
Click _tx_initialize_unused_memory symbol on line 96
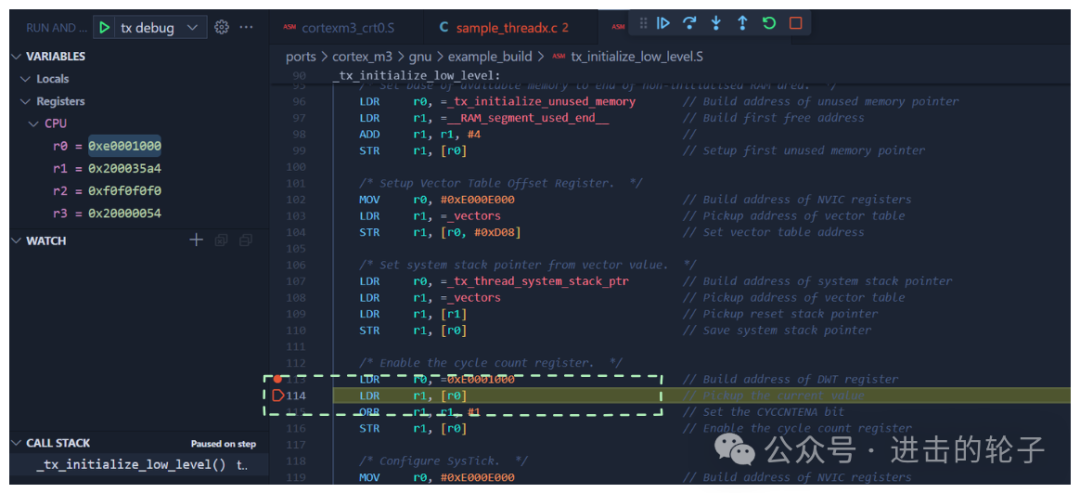click(541, 101)
